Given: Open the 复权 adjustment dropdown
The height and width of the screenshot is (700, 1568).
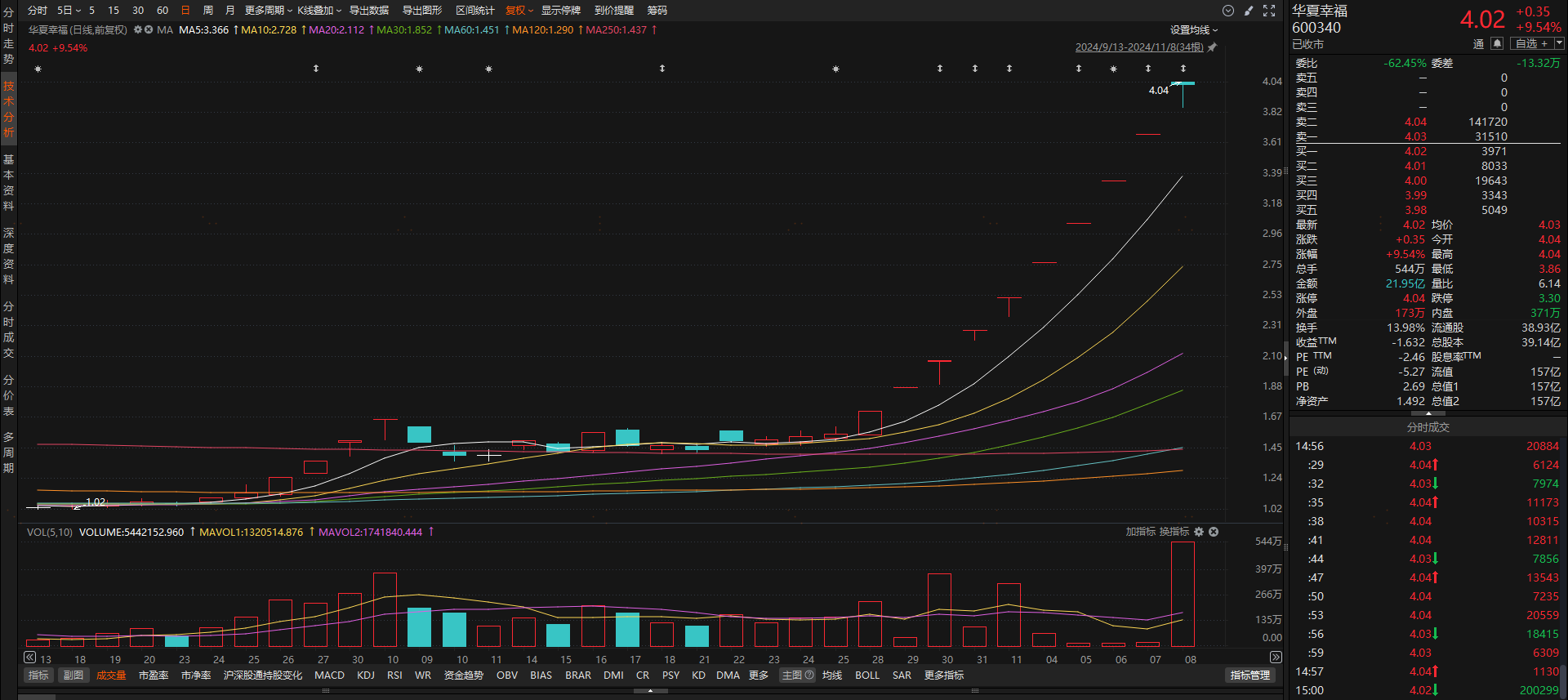Looking at the screenshot, I should pos(519,11).
